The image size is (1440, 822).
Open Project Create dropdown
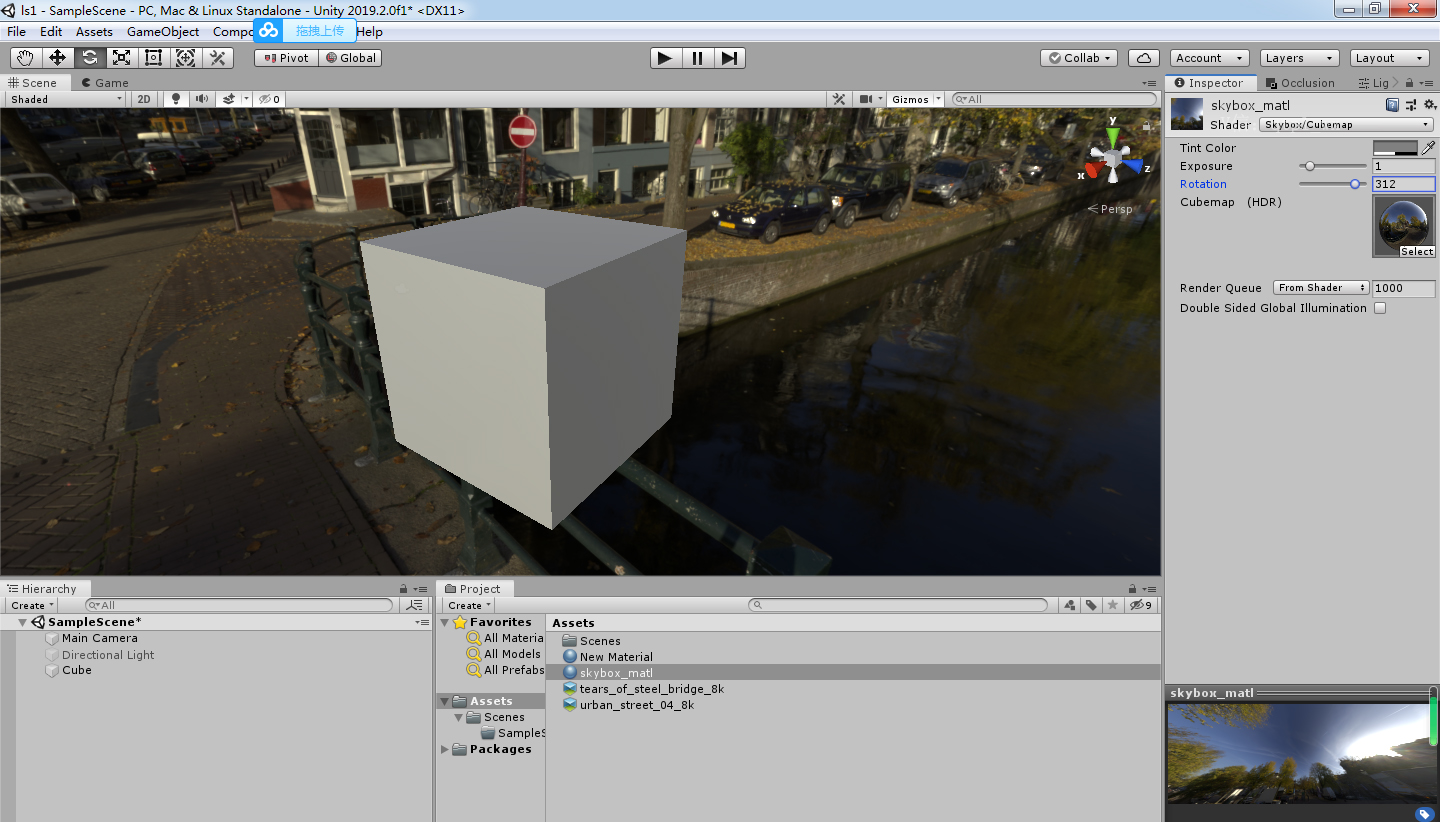469,605
